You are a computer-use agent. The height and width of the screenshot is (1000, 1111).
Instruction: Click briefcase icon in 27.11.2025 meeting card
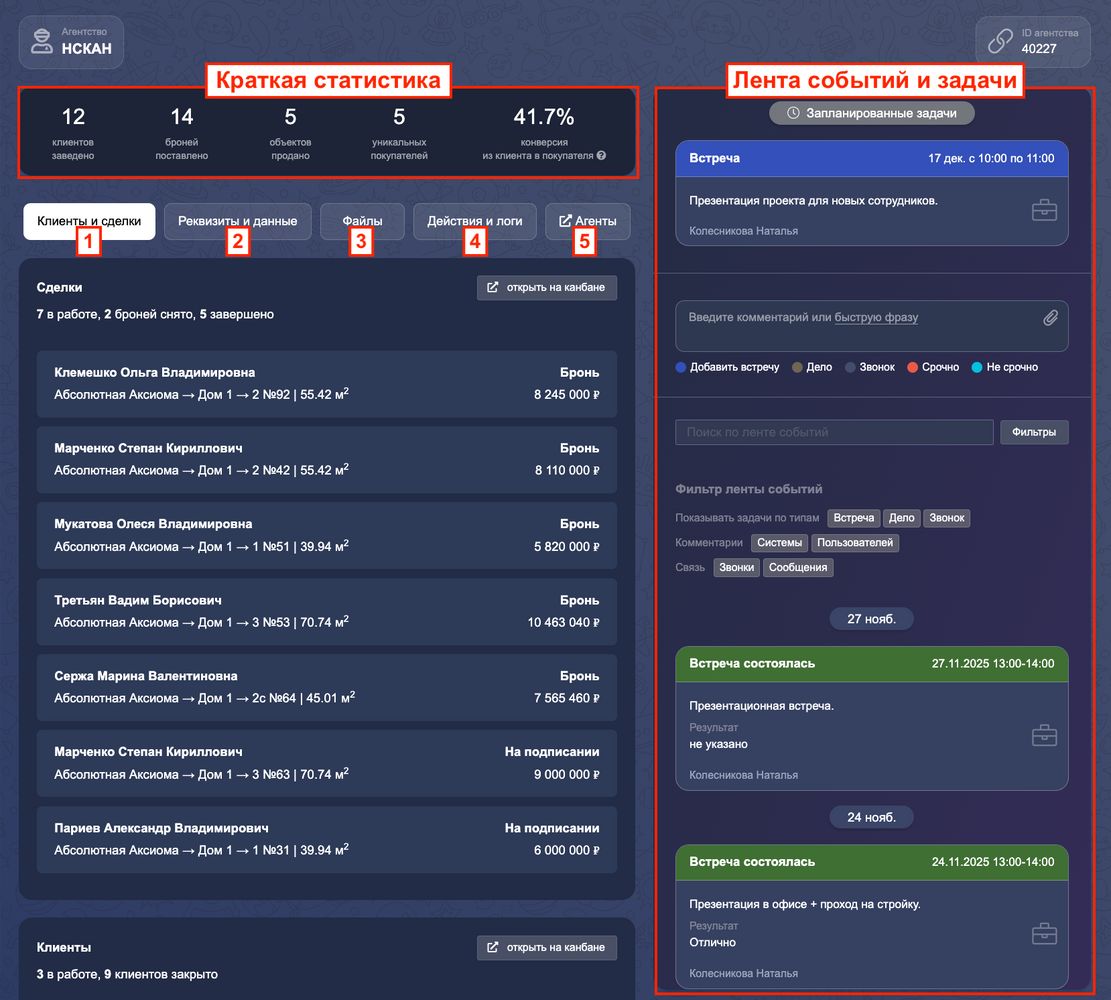click(x=1044, y=736)
